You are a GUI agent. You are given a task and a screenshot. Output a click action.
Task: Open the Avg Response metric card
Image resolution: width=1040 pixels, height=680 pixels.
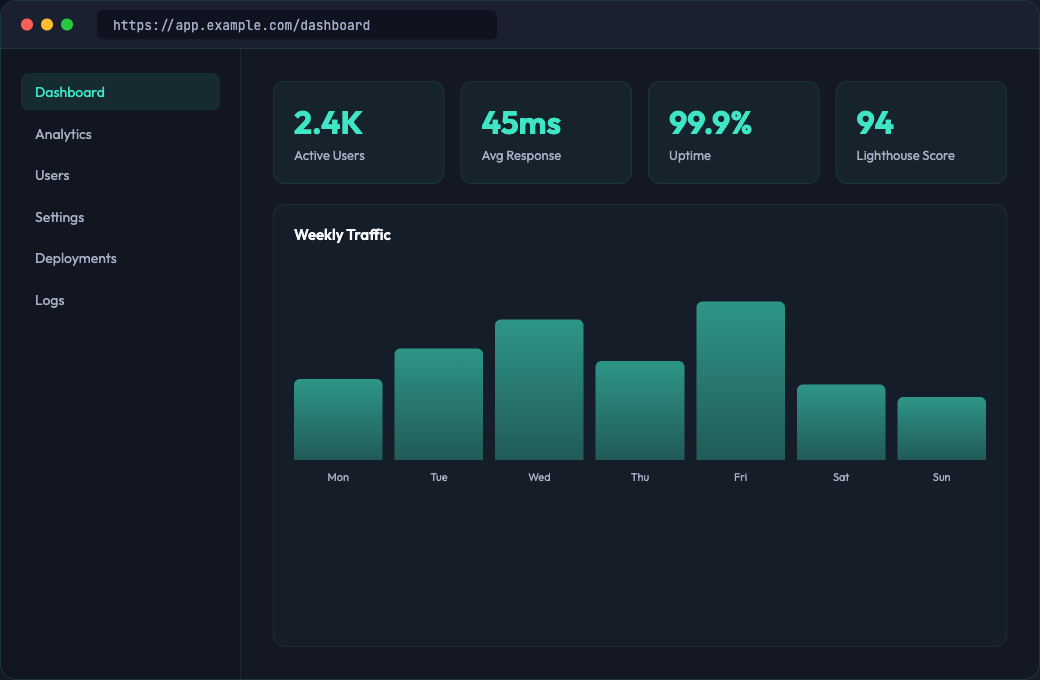click(x=545, y=132)
